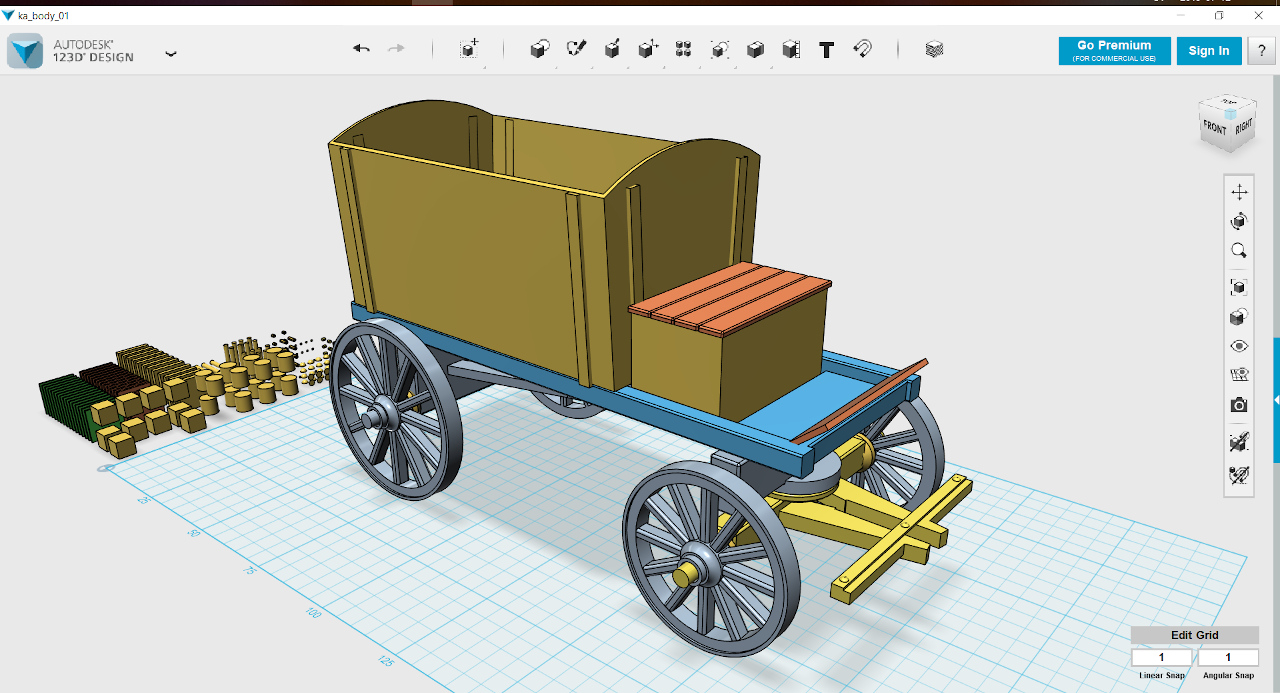Expand the side panel arrow at right edge
1280x693 pixels.
(x=1276, y=399)
